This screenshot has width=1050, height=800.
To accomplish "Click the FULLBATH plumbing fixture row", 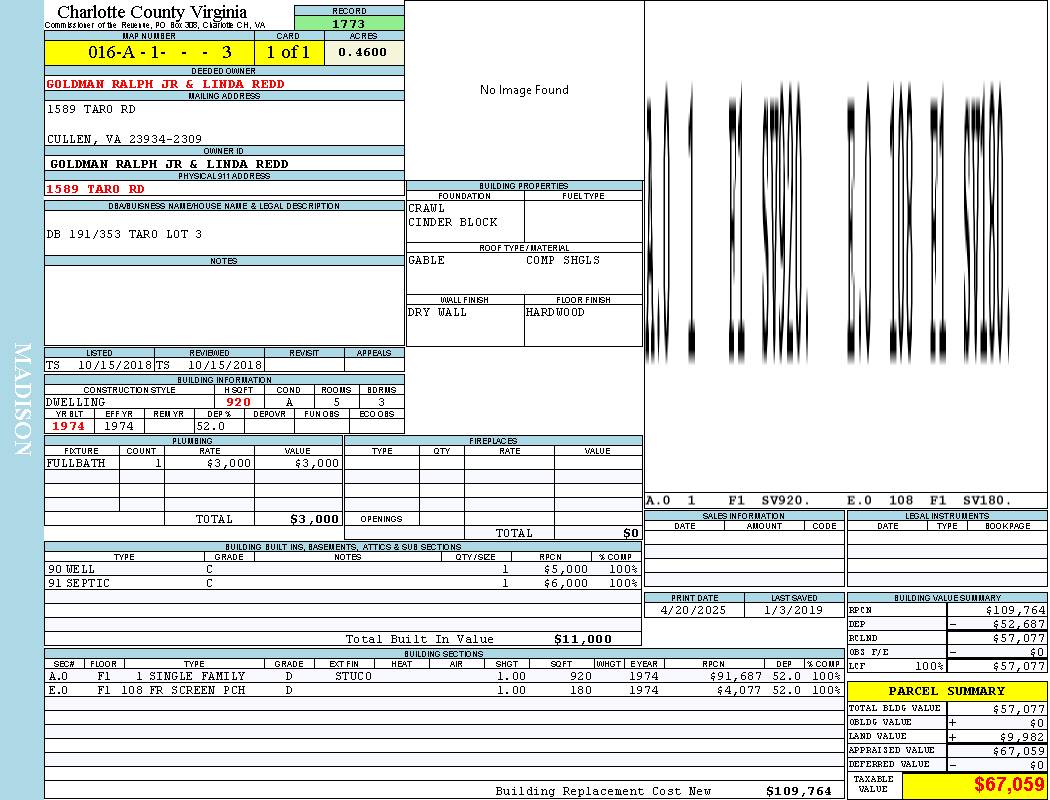I will pyautogui.click(x=193, y=463).
